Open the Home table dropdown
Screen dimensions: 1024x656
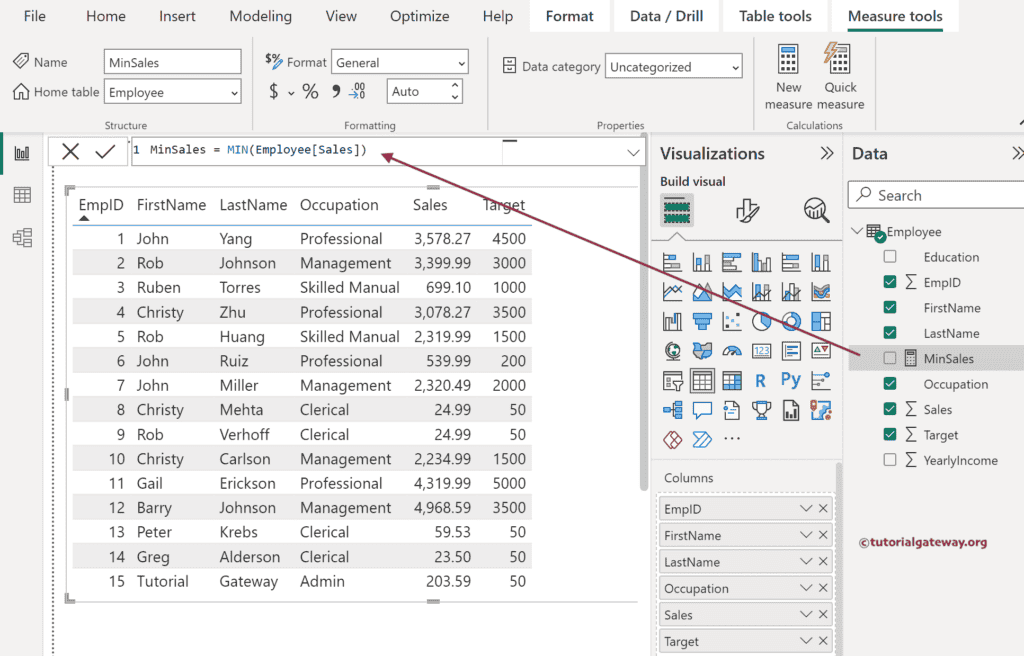(173, 92)
